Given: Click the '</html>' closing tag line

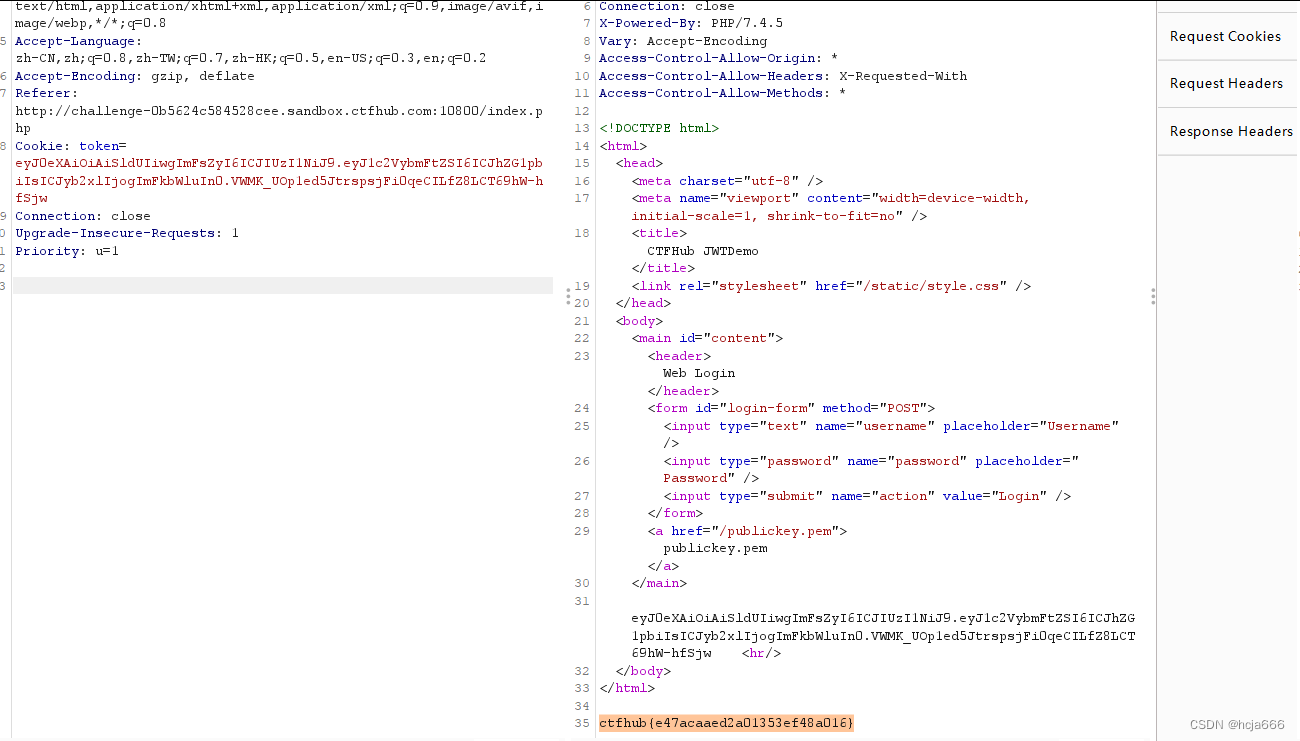Looking at the screenshot, I should point(627,688).
